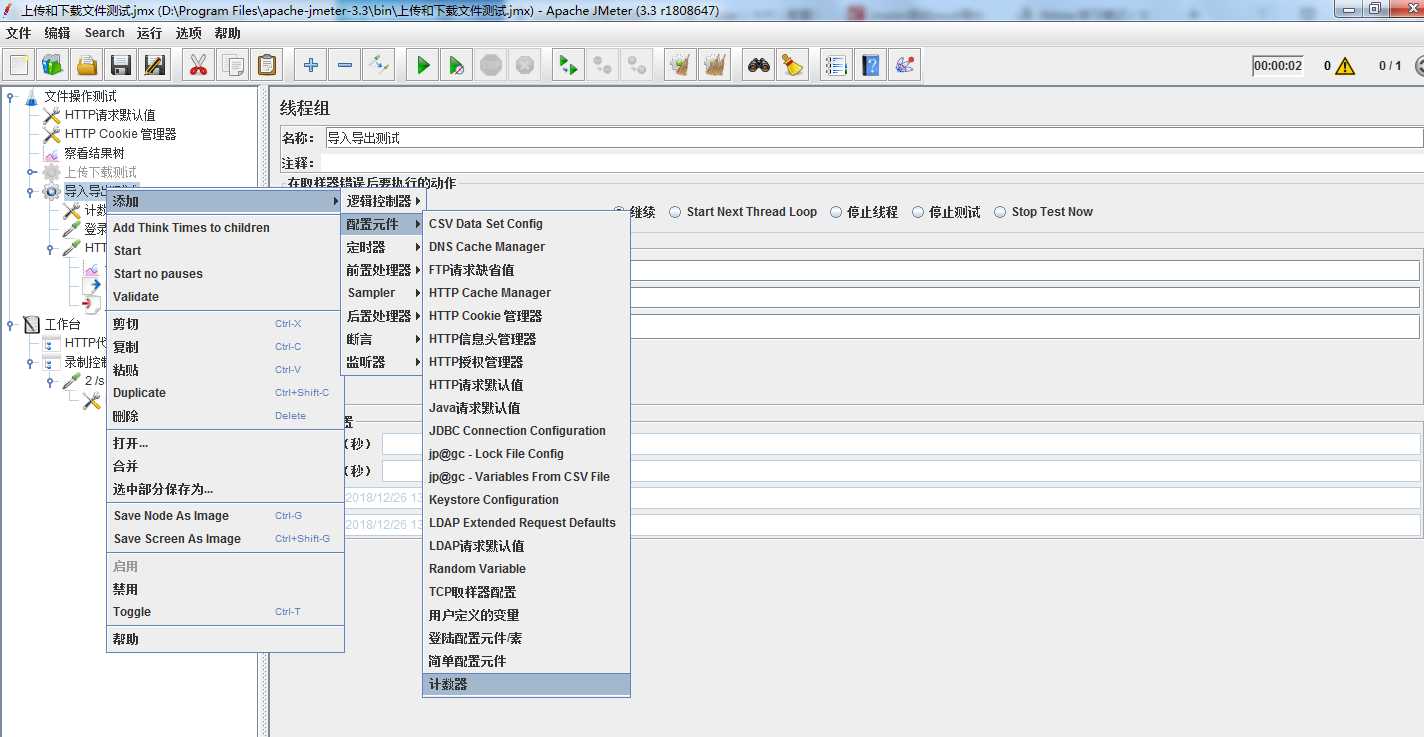Choose Random Variable from config submenu
Viewport: 1424px width, 737px height.
pos(527,569)
